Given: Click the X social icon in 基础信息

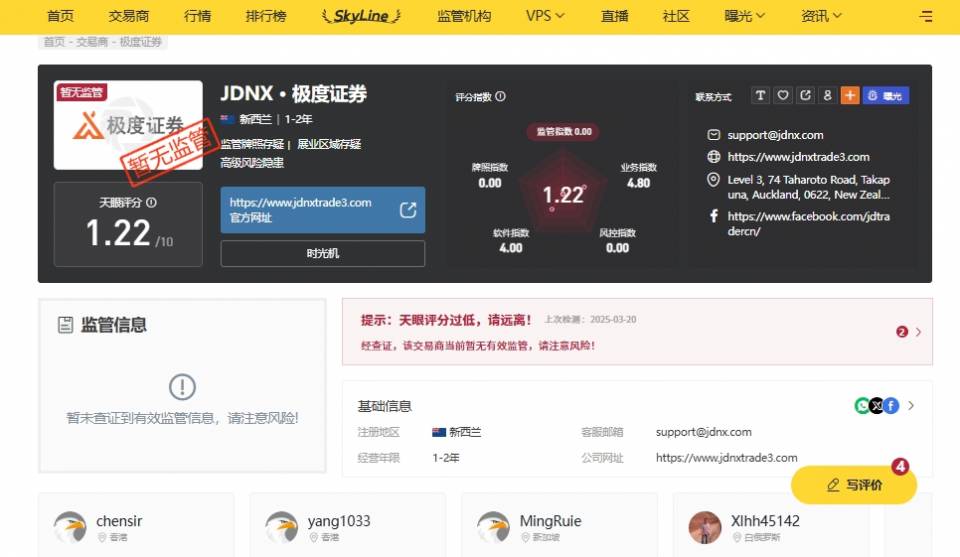Looking at the screenshot, I should 877,405.
